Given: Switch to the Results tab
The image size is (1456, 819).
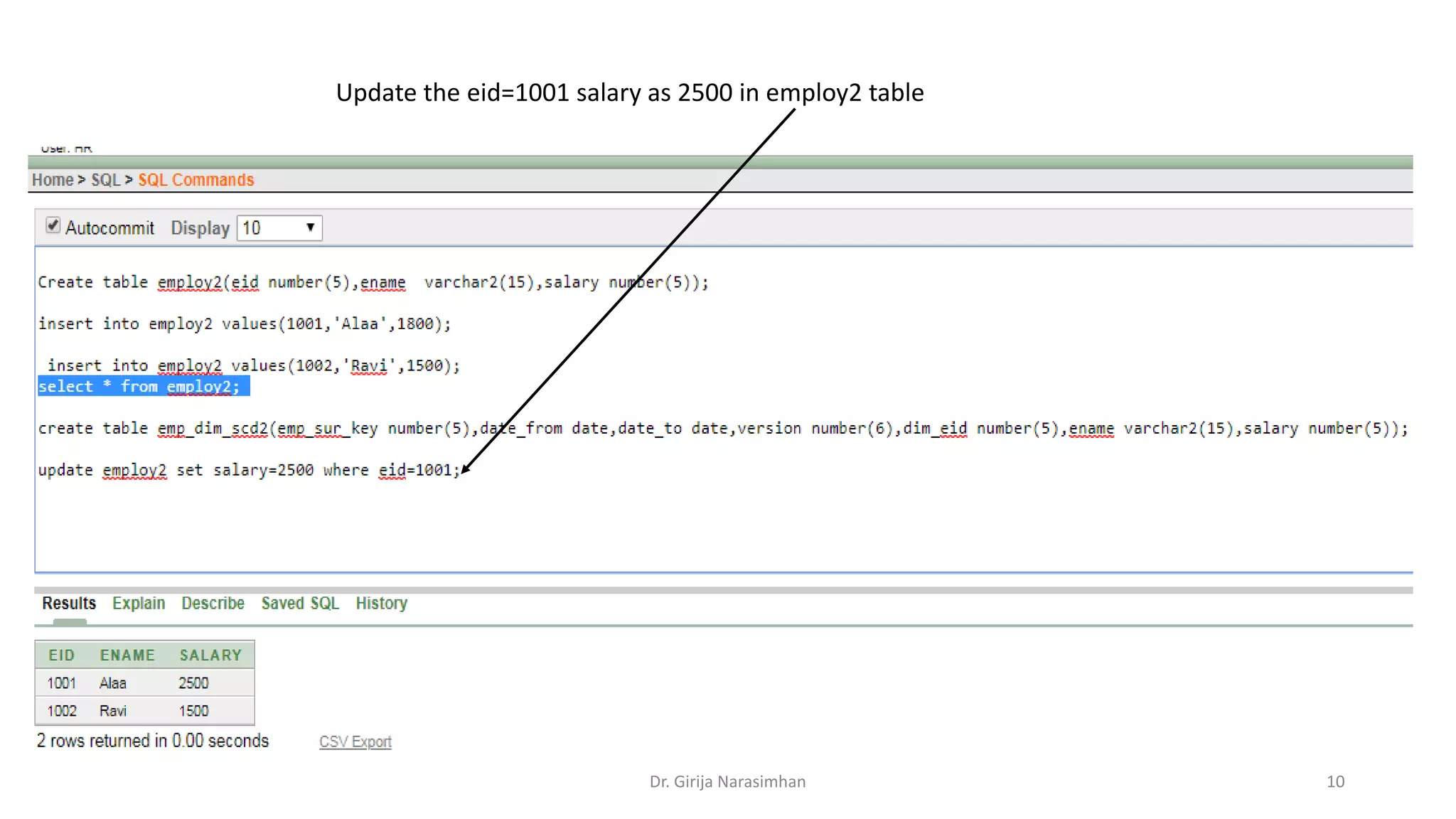Looking at the screenshot, I should 69,604.
